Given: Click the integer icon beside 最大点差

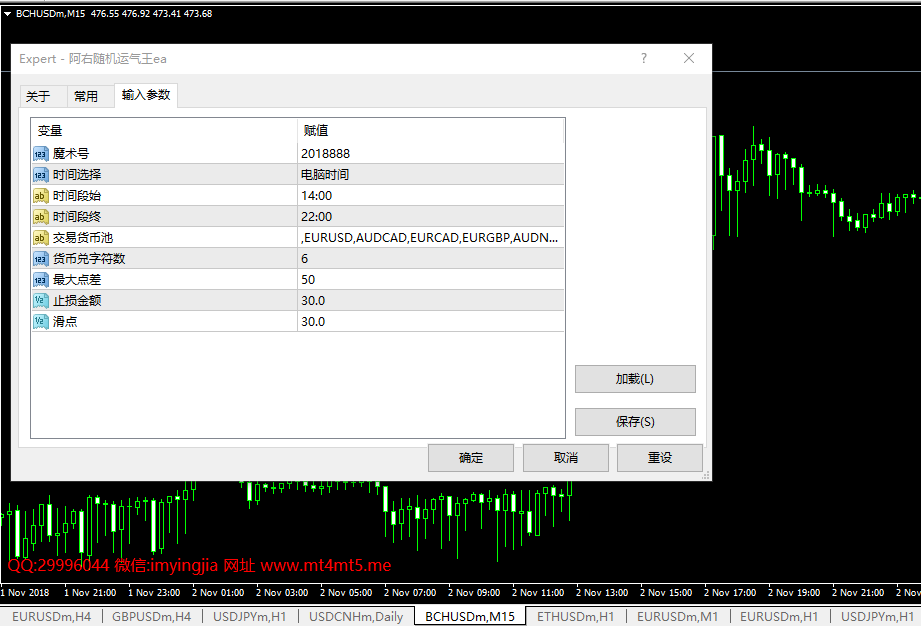Looking at the screenshot, I should [x=40, y=280].
